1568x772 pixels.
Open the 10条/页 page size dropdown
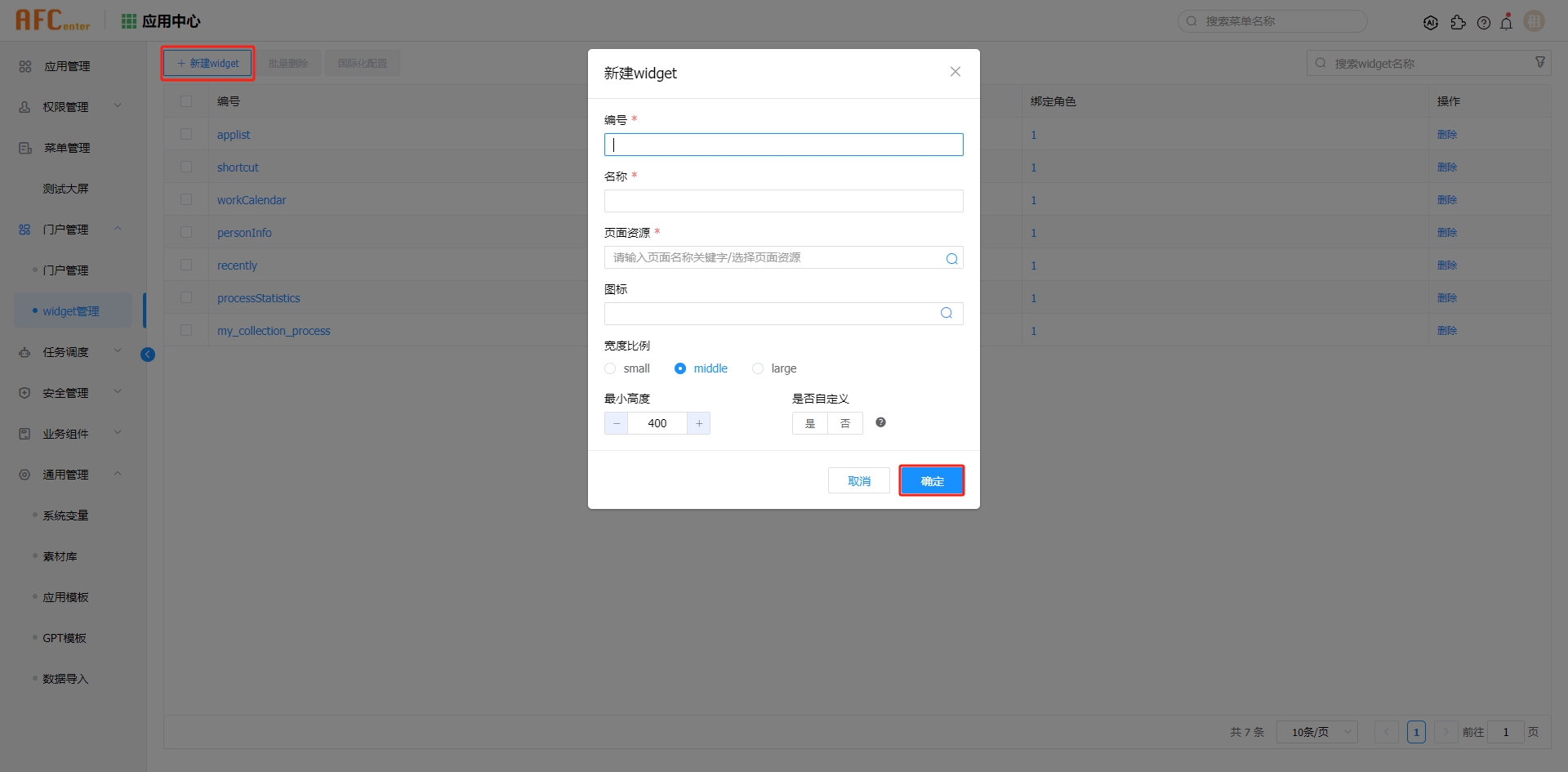click(1316, 732)
